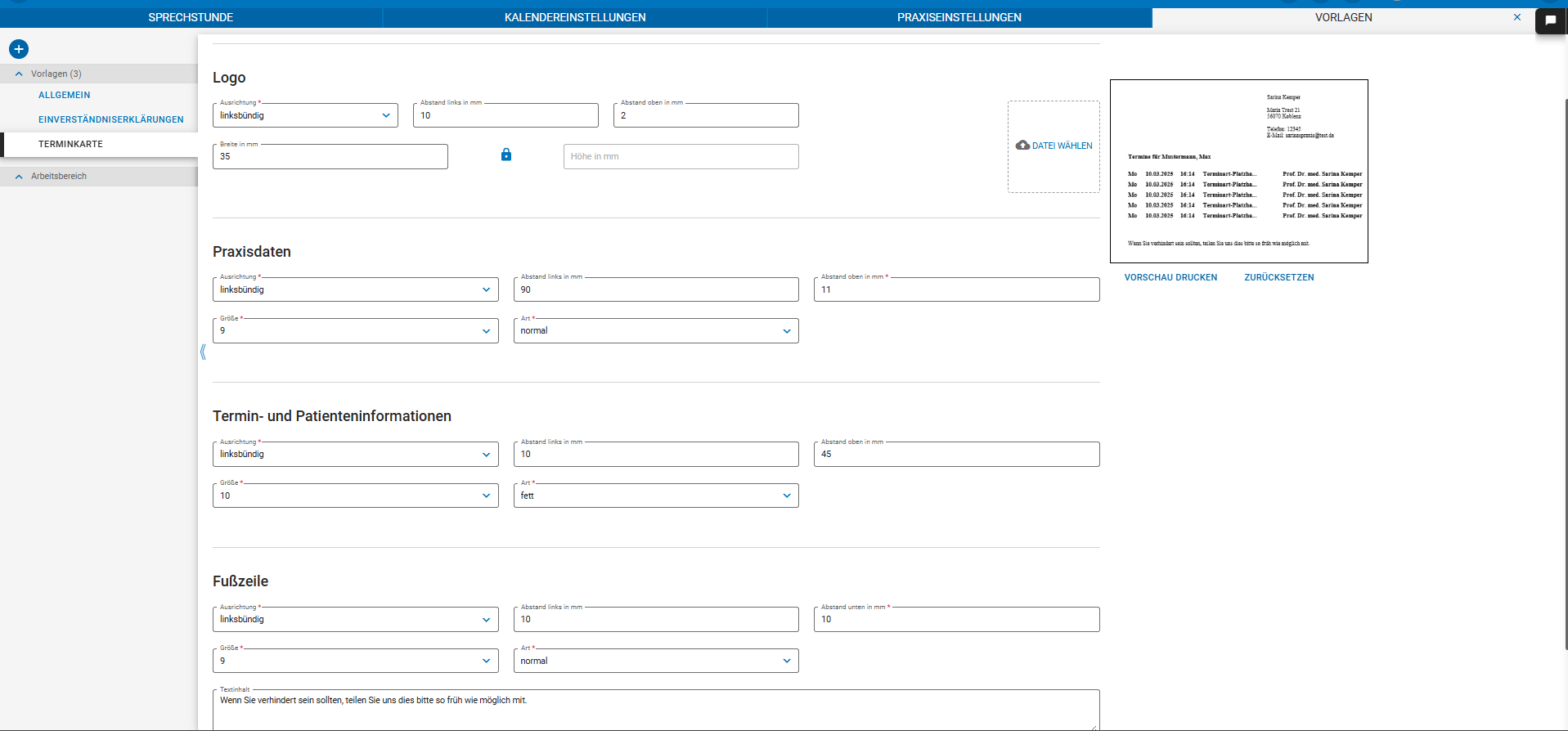
Task: Open the Termin- und Patienteninformationen Art dropdown
Action: (655, 496)
